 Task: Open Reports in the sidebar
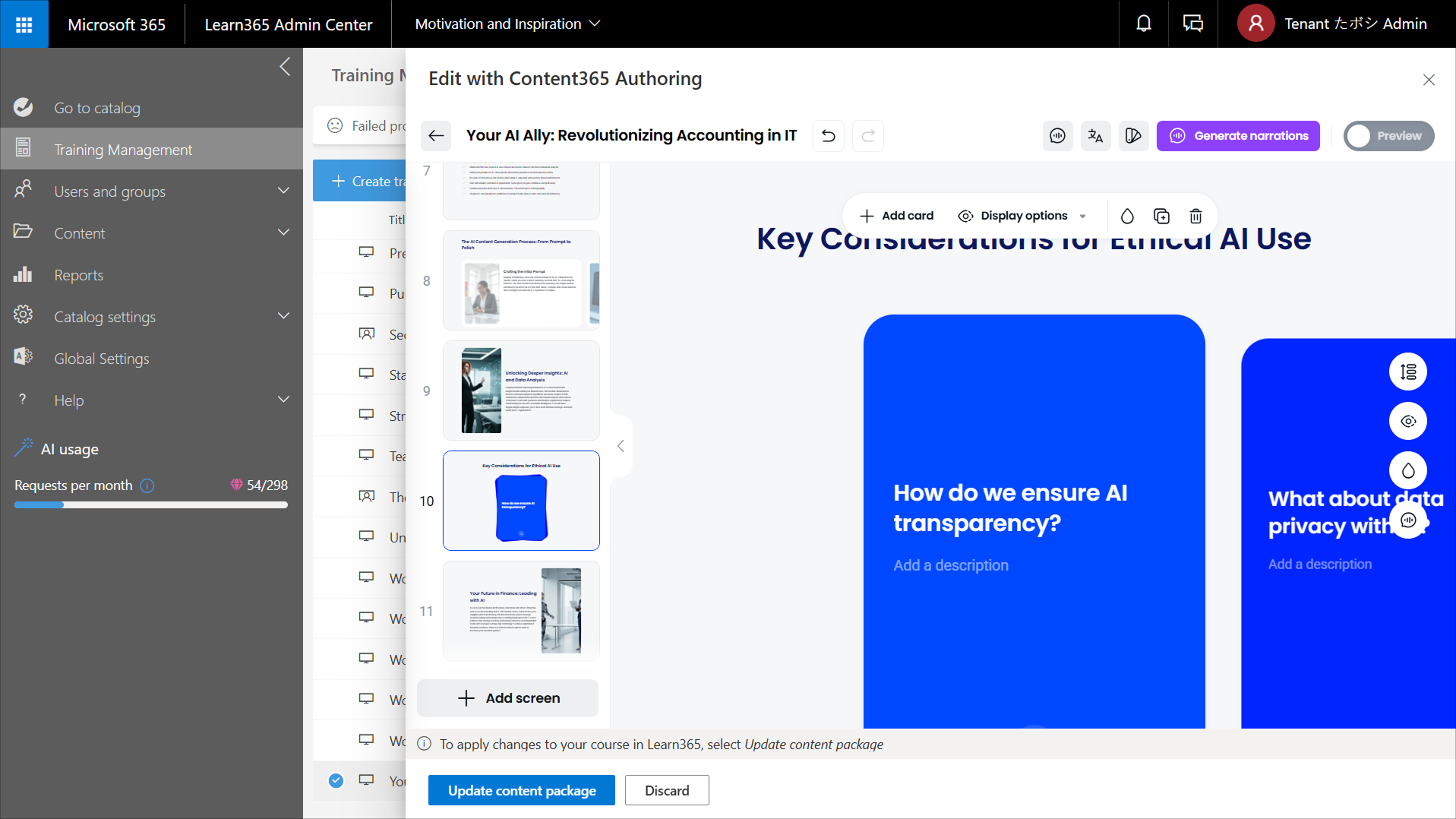pyautogui.click(x=78, y=275)
